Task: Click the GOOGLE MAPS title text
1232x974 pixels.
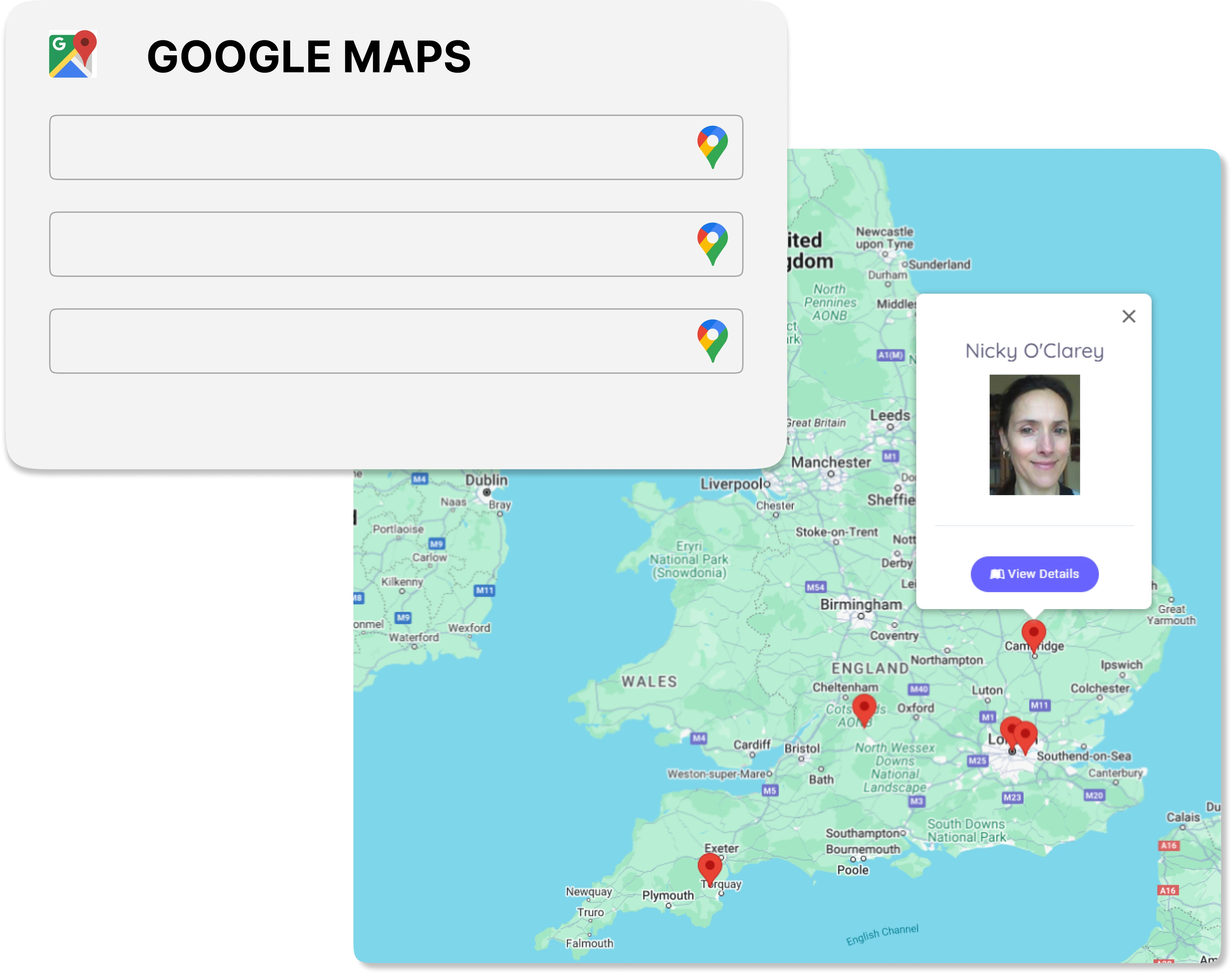Action: (309, 57)
